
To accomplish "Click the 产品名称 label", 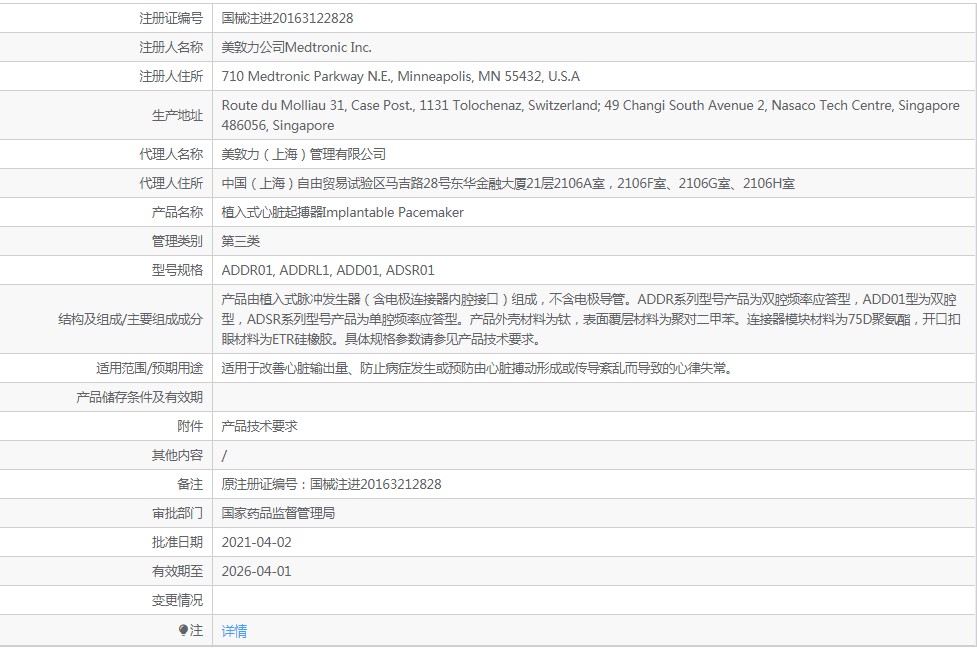I will click(x=177, y=212).
